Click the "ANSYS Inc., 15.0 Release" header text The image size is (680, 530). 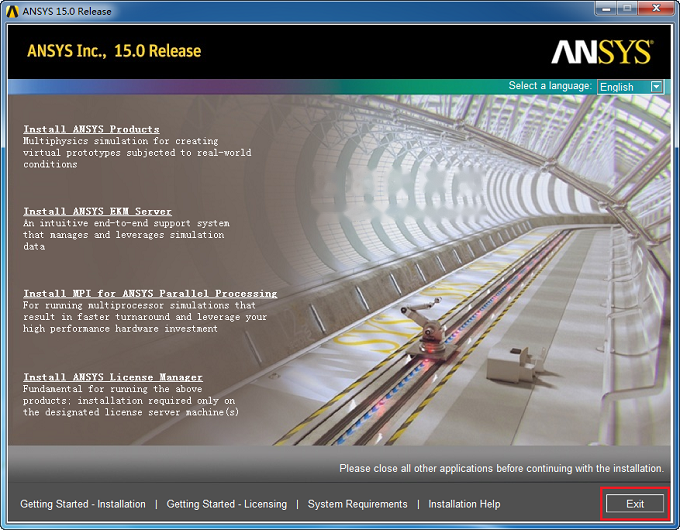[114, 51]
